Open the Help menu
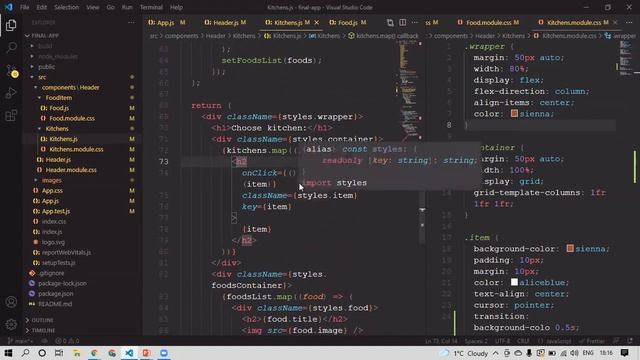 tap(176, 7)
